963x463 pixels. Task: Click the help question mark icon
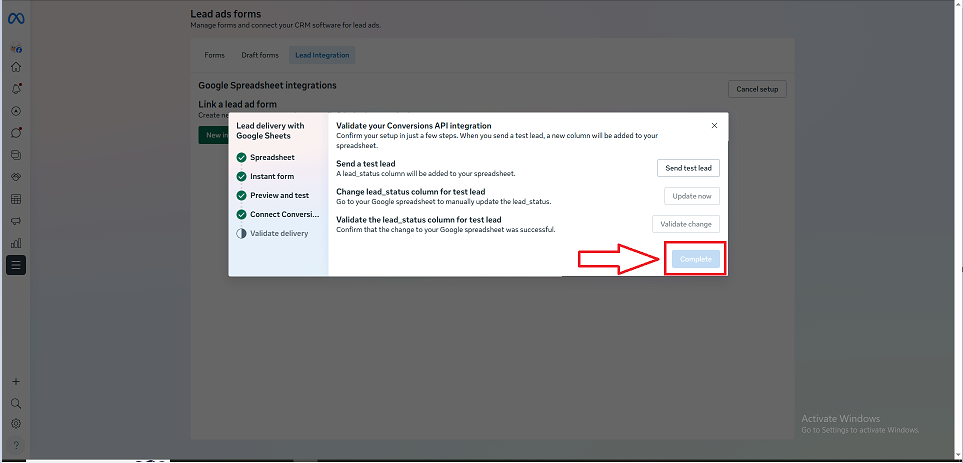click(x=16, y=445)
